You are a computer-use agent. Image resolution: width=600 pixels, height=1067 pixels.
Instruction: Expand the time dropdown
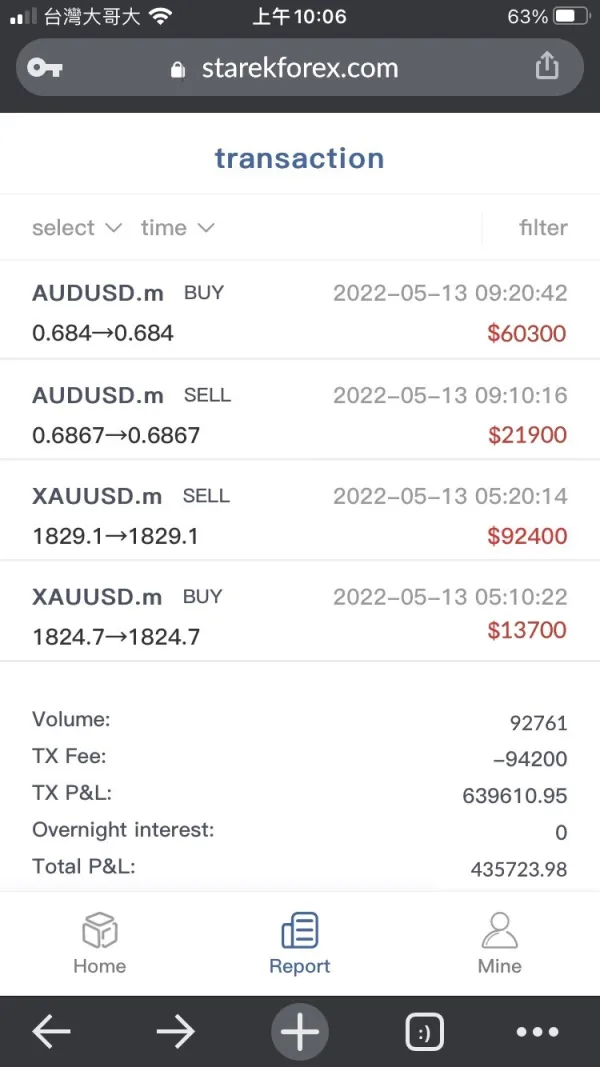[x=177, y=228]
